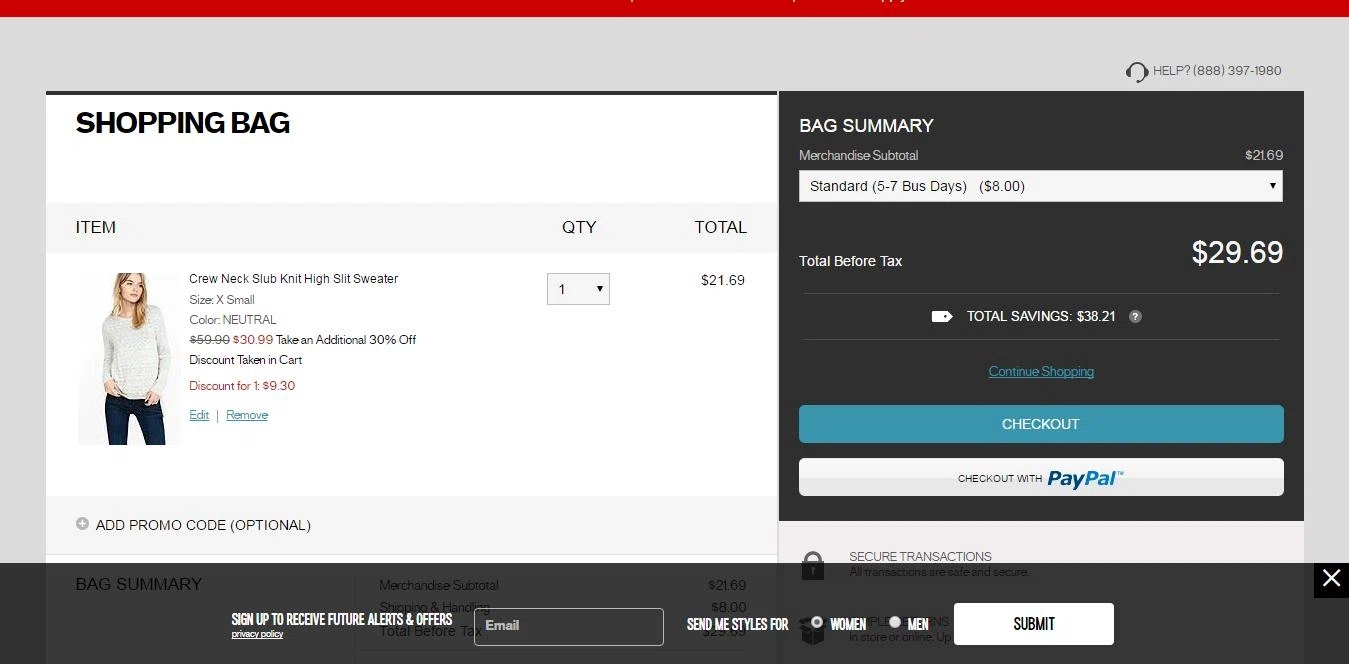
Task: Remove the sweater from the bag
Action: [x=247, y=415]
